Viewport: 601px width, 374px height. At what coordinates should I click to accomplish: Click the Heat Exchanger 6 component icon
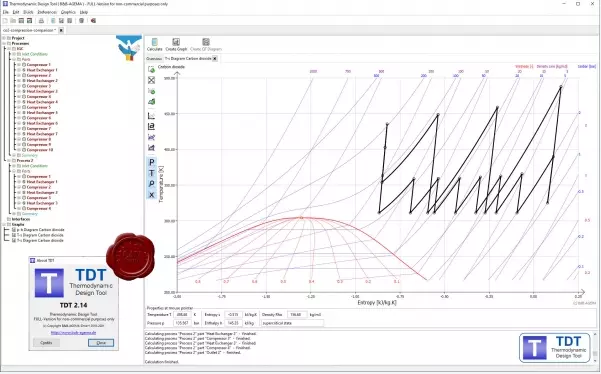tap(24, 123)
